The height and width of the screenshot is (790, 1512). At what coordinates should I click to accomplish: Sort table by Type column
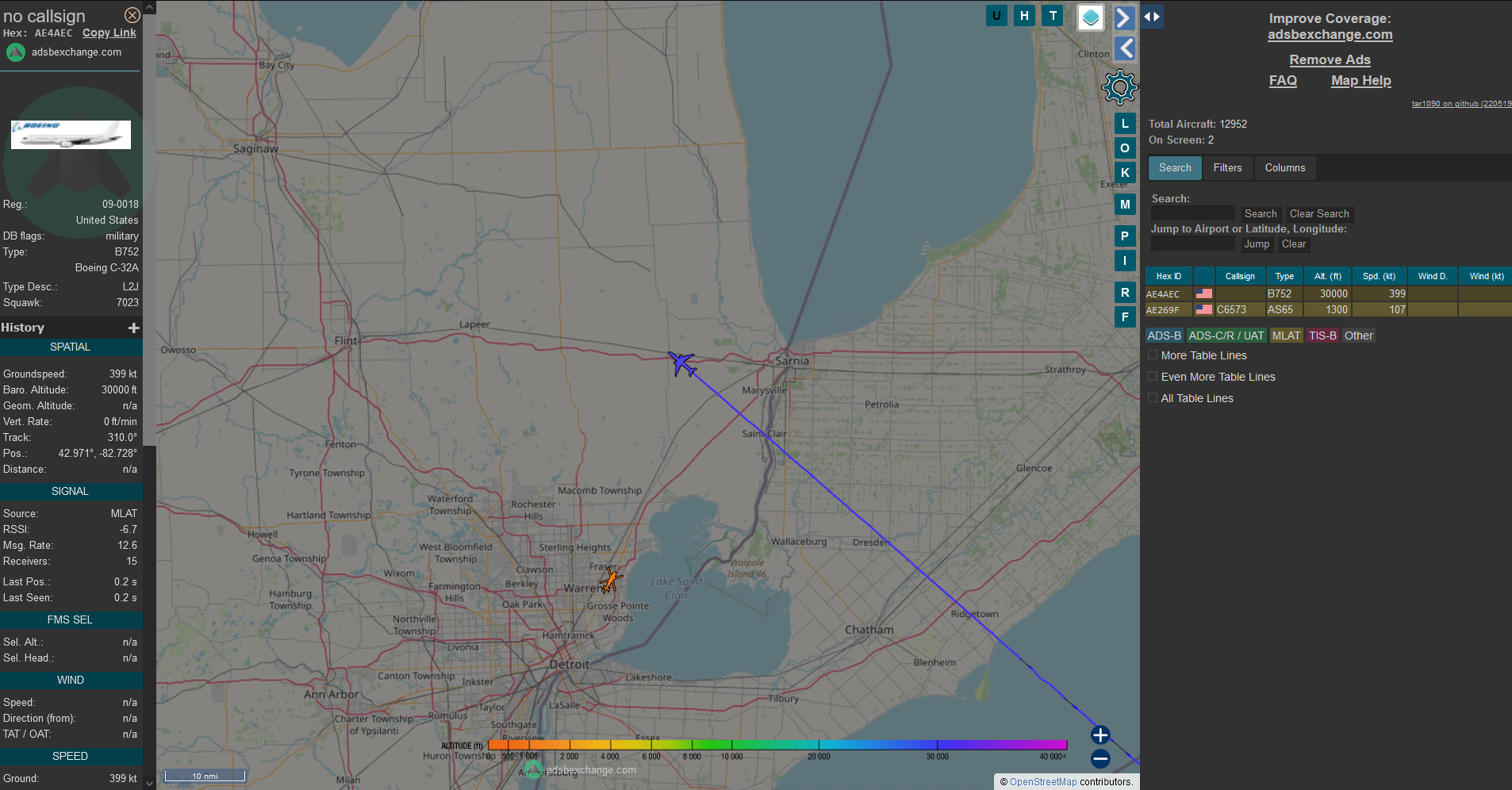point(1284,276)
